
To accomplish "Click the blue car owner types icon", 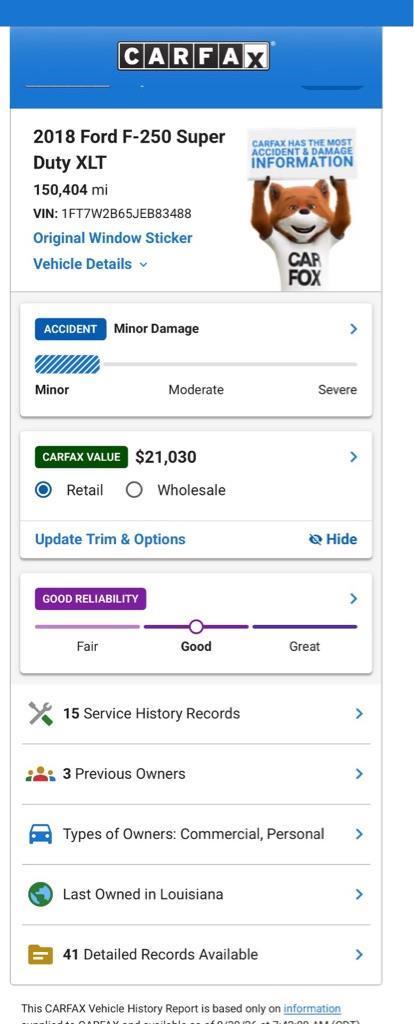I will [x=40, y=834].
